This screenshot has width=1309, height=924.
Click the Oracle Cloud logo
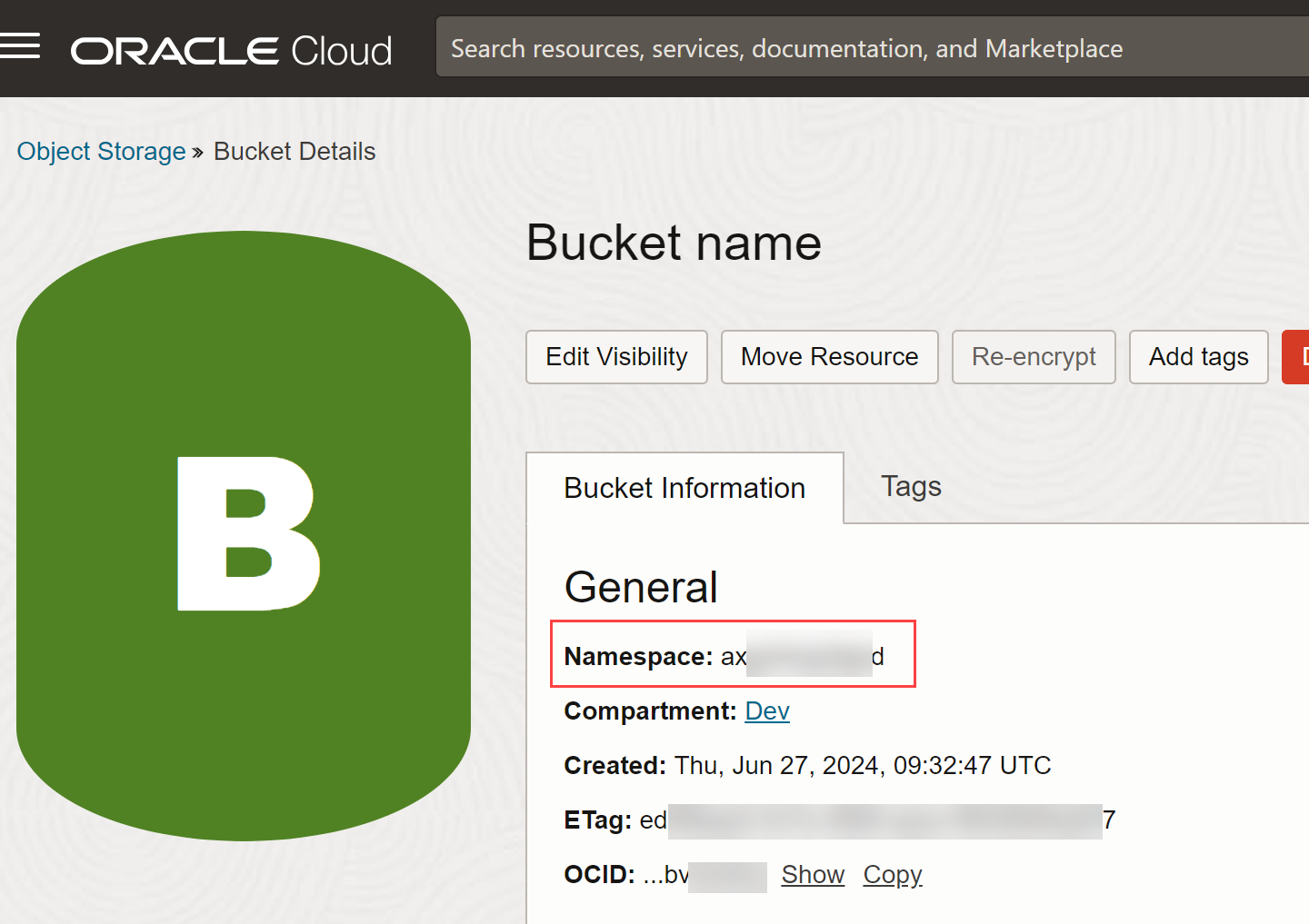pos(232,51)
